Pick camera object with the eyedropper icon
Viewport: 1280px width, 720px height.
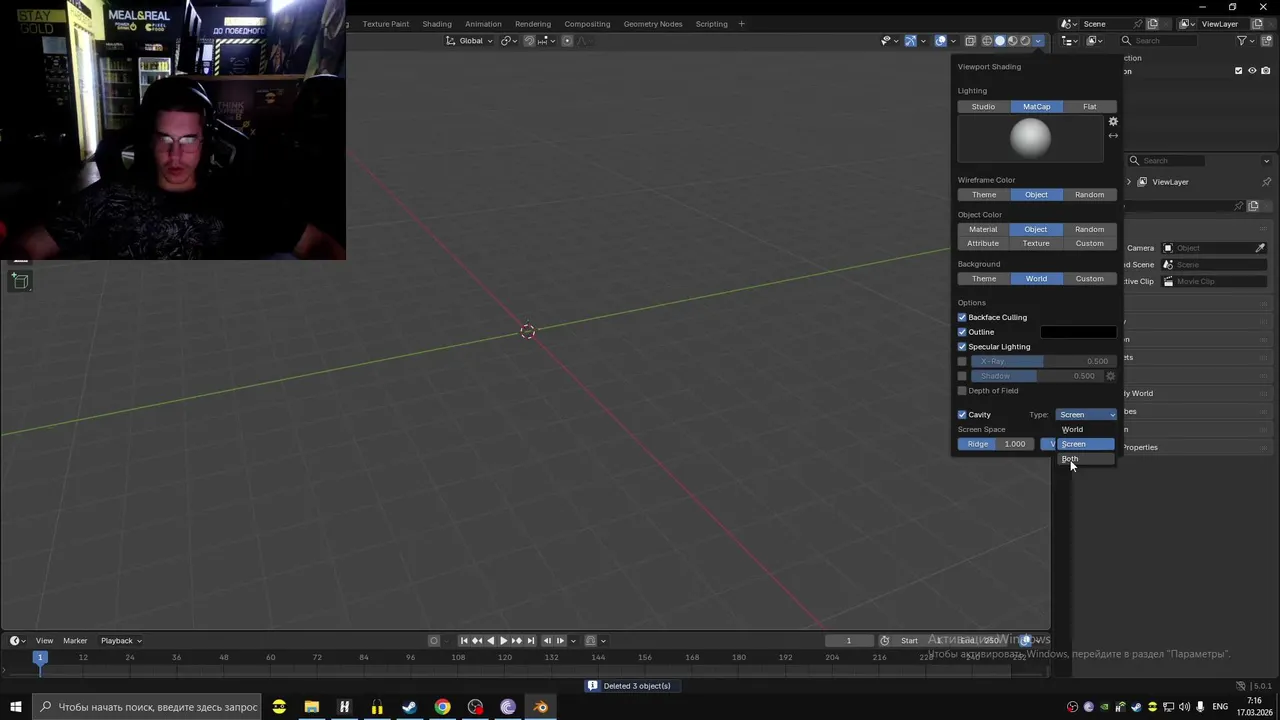1260,248
